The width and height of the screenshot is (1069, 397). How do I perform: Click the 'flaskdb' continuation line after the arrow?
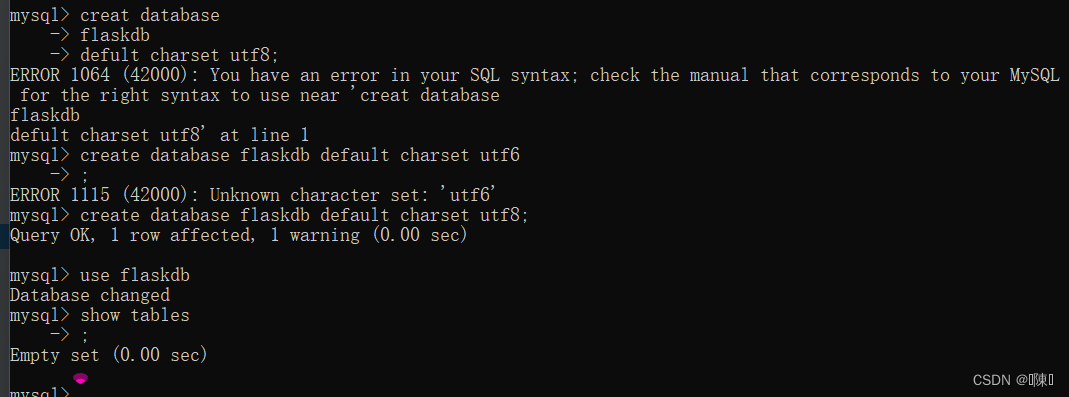coord(100,35)
